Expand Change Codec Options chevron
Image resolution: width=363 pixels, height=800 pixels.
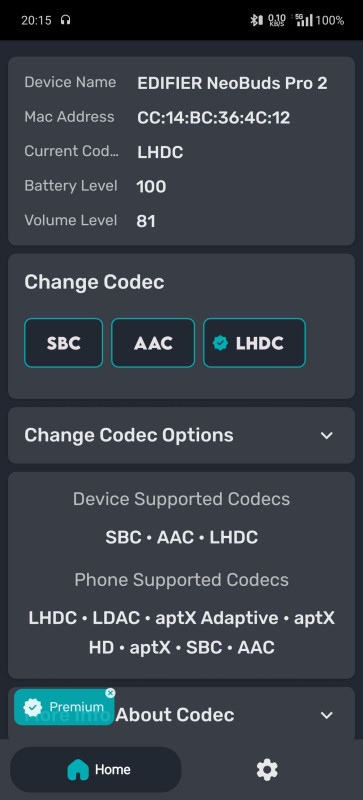coord(327,435)
